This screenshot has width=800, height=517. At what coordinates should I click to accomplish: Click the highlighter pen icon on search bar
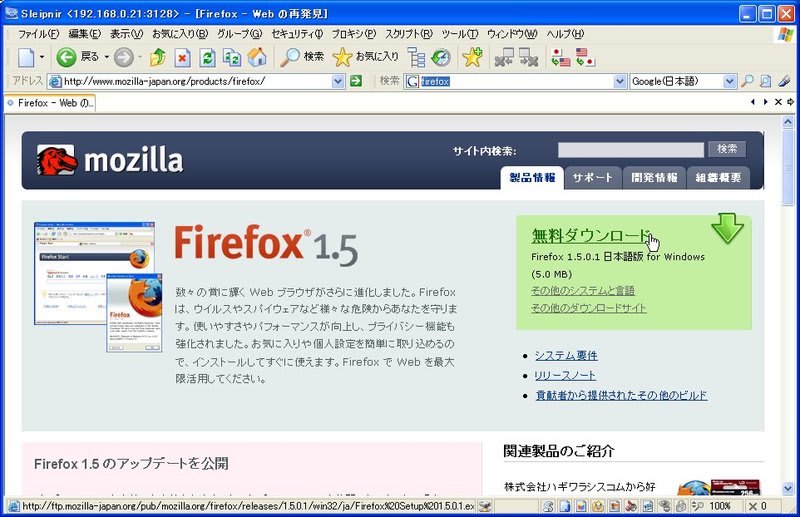point(784,81)
